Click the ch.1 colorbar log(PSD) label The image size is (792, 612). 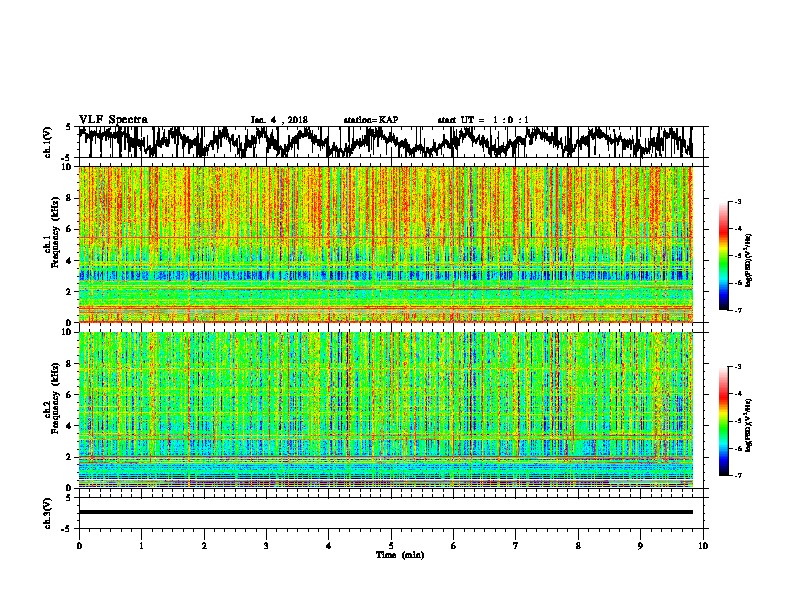pyautogui.click(x=748, y=260)
